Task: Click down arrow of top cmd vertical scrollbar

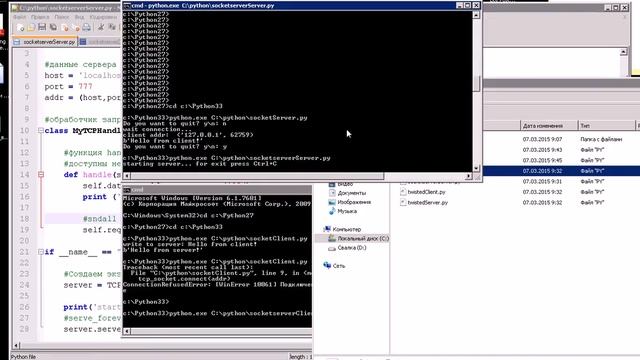Action: (x=476, y=168)
